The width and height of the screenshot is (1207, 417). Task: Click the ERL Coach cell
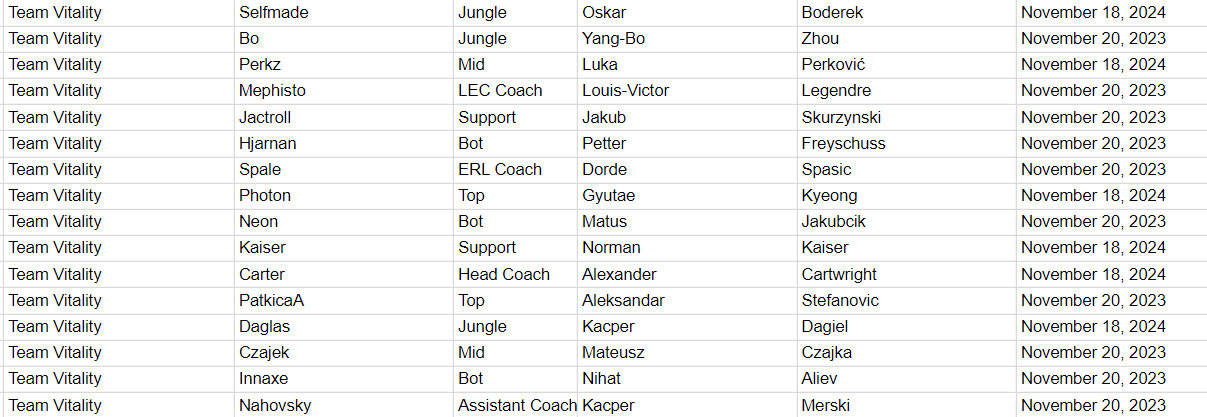515,170
